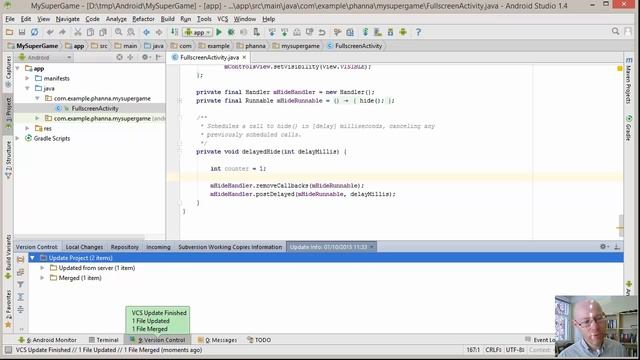Open Subversion Working Copies Information tab
Image resolution: width=640 pixels, height=360 pixels.
tap(230, 247)
